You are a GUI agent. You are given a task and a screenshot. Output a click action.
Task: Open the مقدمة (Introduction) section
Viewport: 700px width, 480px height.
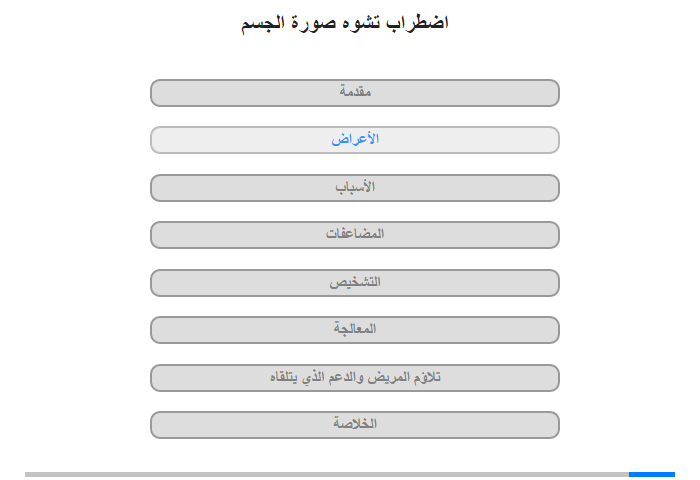(354, 93)
